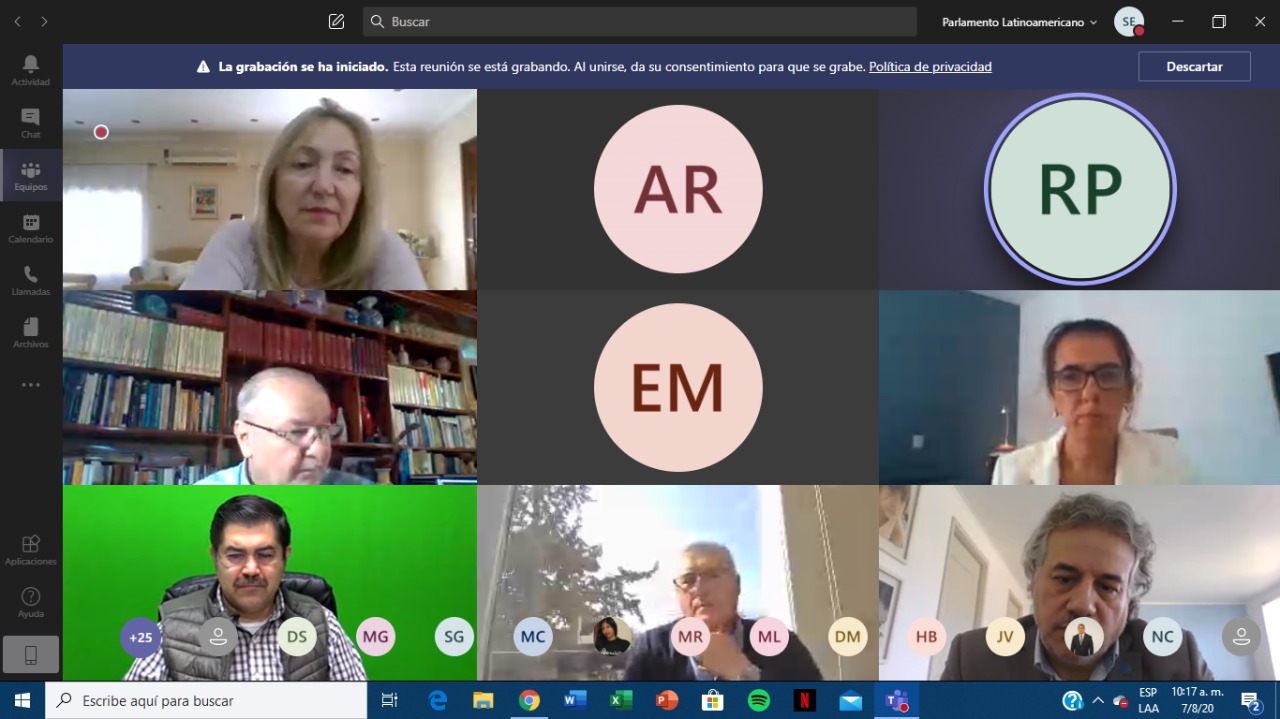Expand the Parlamento Latinoamericano organization dropdown
Viewport: 1280px width, 719px height.
click(1019, 22)
